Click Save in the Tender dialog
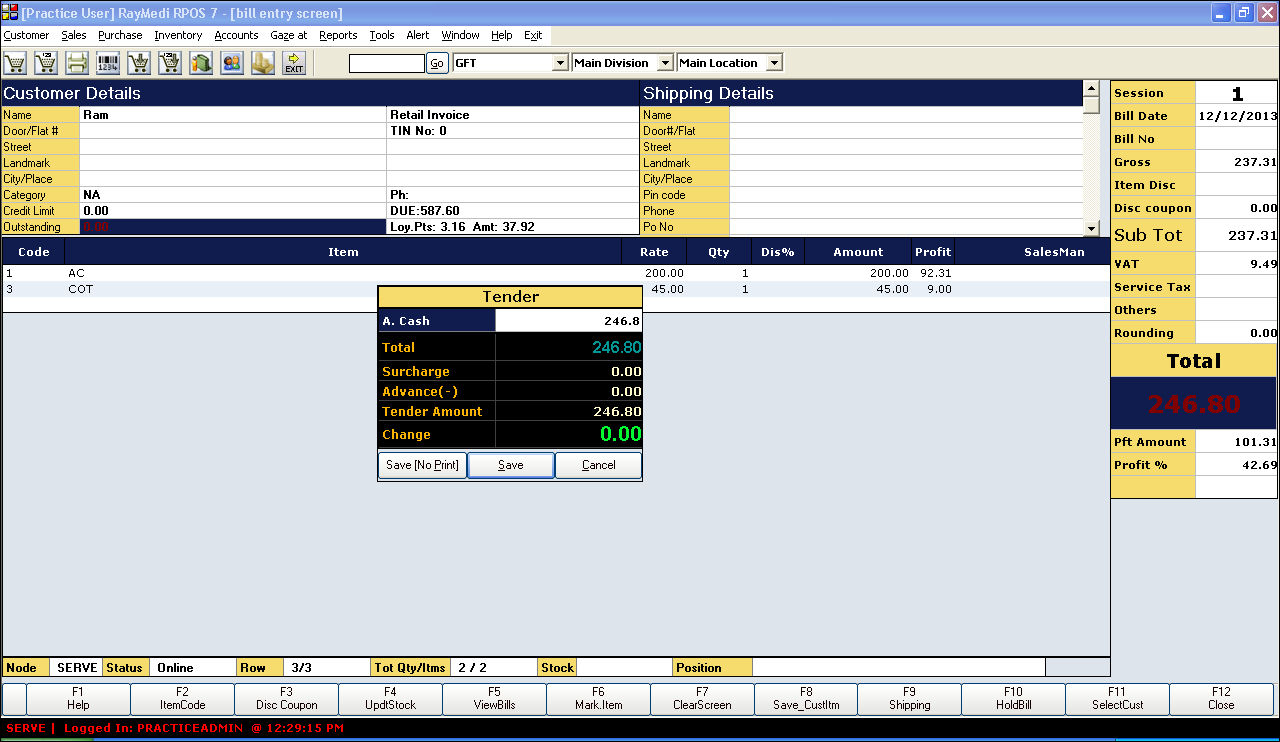This screenshot has width=1280, height=742. tap(510, 465)
